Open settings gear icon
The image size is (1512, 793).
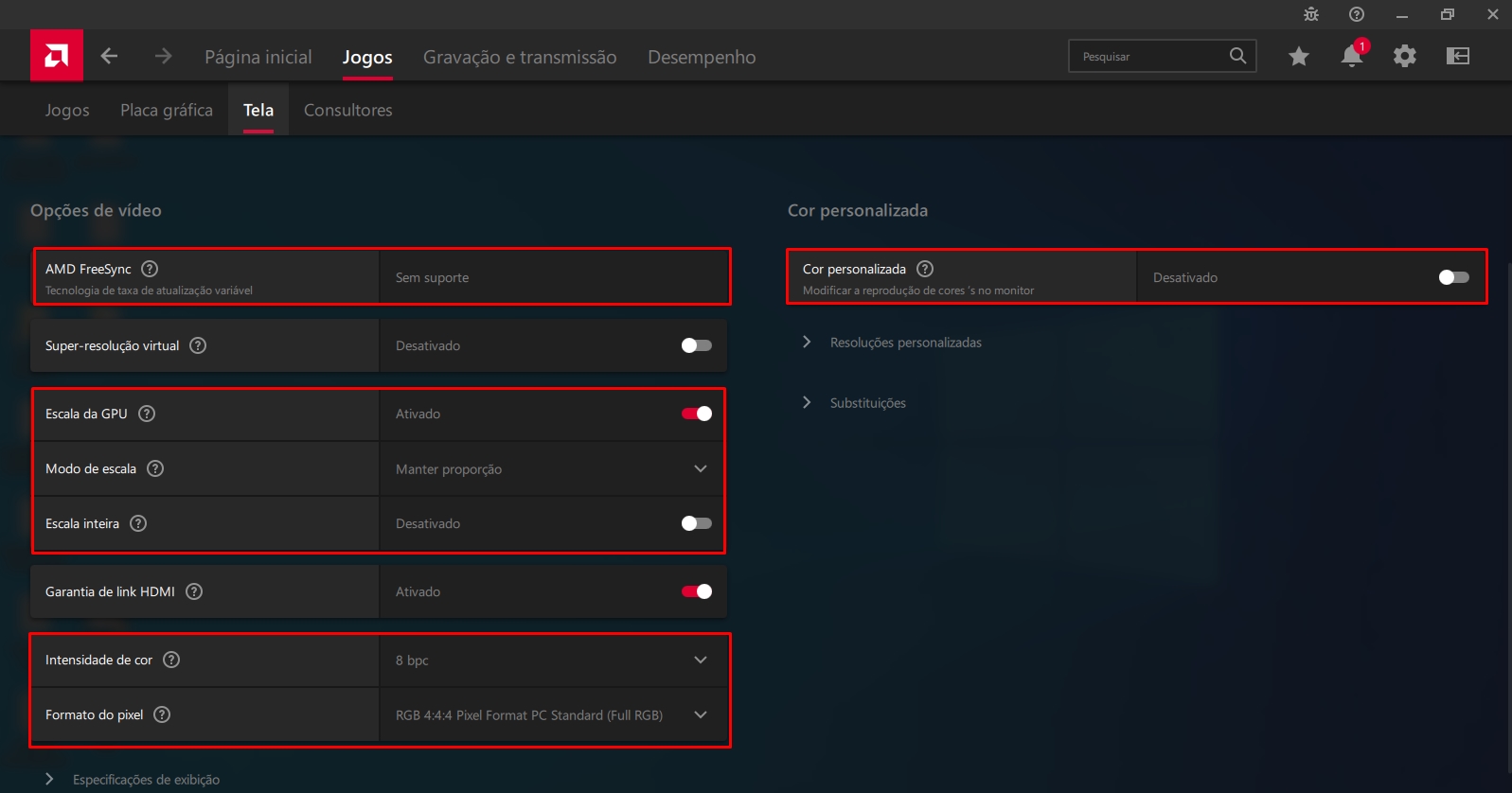click(x=1405, y=56)
